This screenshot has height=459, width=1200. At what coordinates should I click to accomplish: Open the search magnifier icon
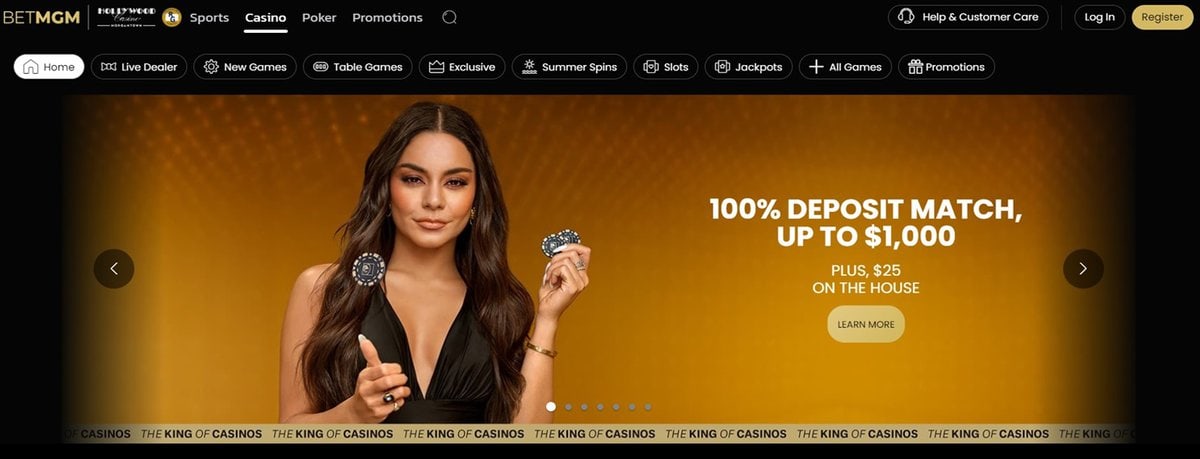[450, 17]
